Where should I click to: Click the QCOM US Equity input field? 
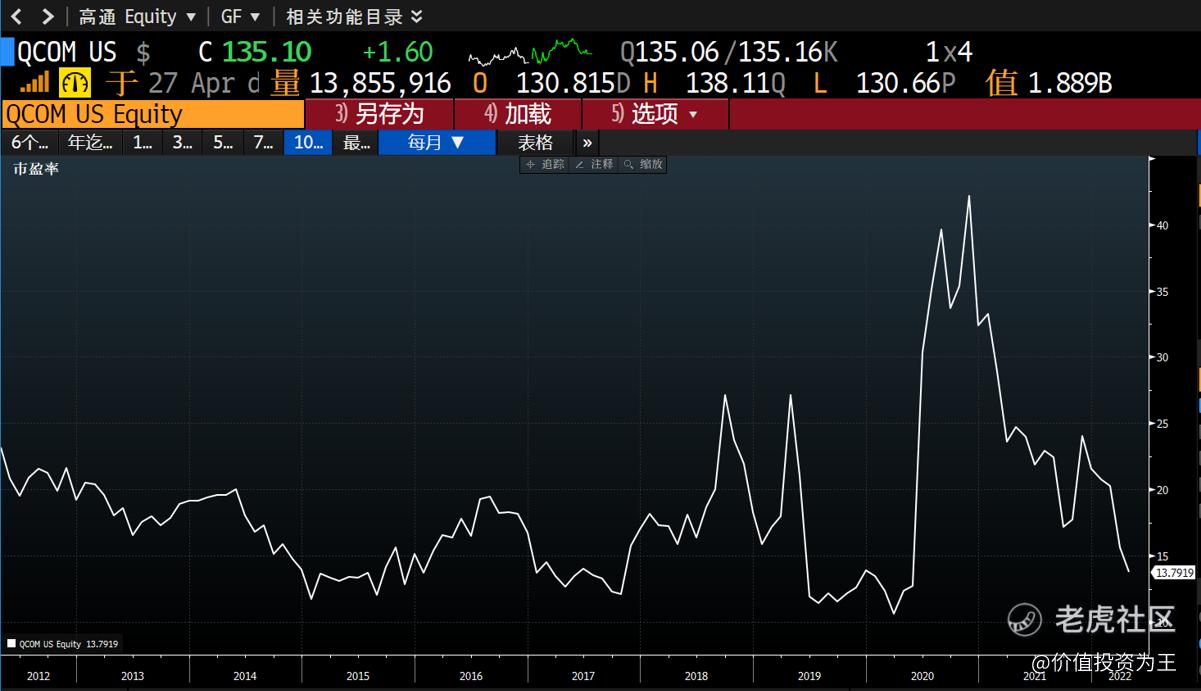[x=153, y=114]
